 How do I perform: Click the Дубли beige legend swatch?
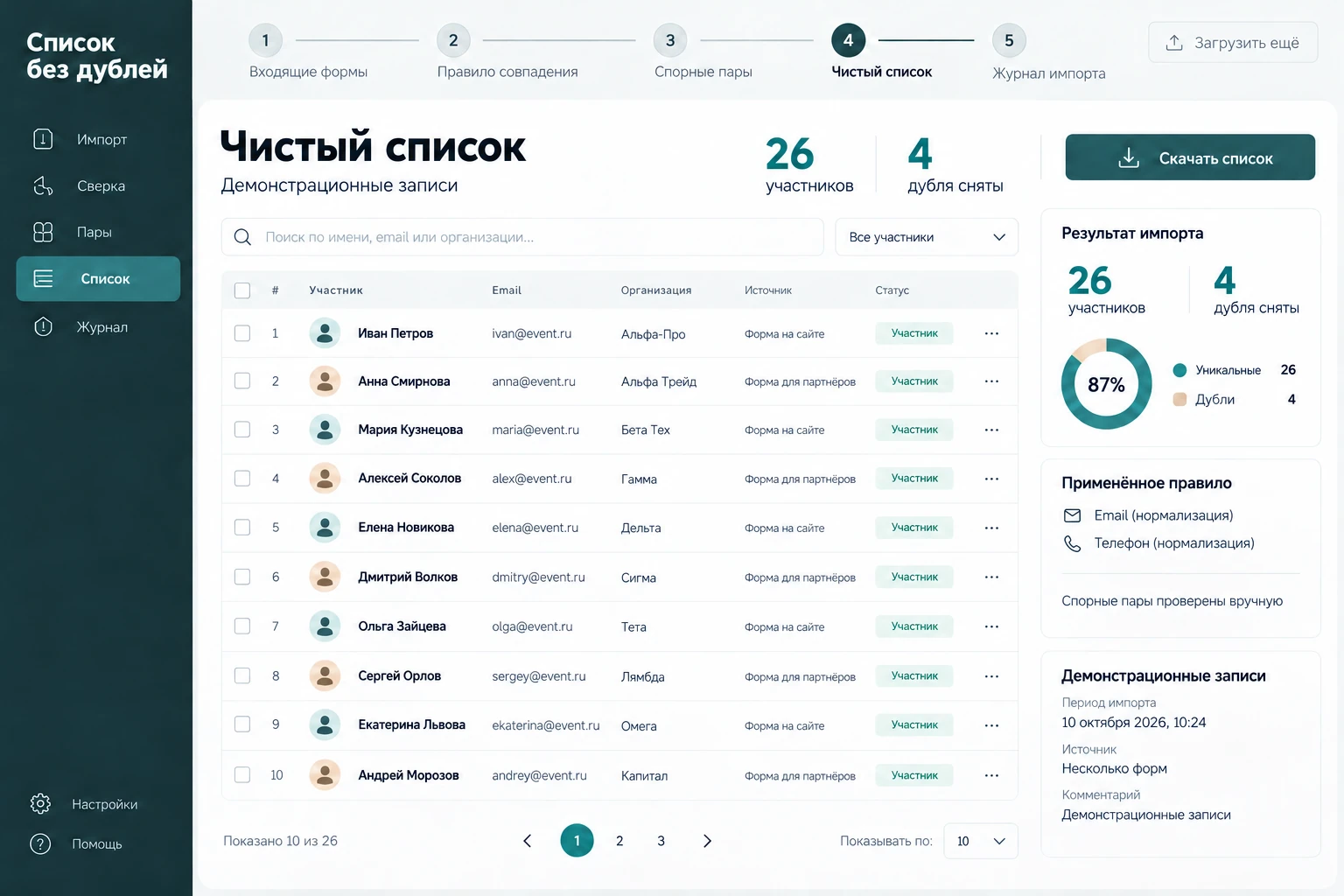pos(1179,400)
